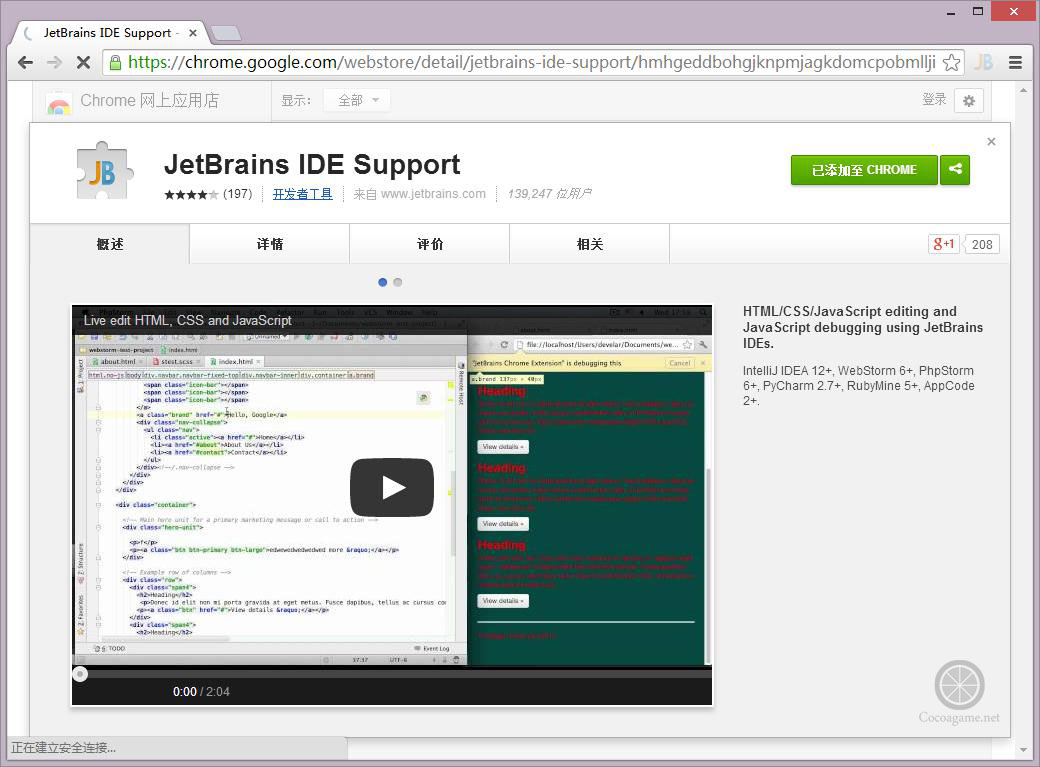This screenshot has width=1040, height=767.
Task: Click the 已添加至 CHROME button
Action: (864, 170)
